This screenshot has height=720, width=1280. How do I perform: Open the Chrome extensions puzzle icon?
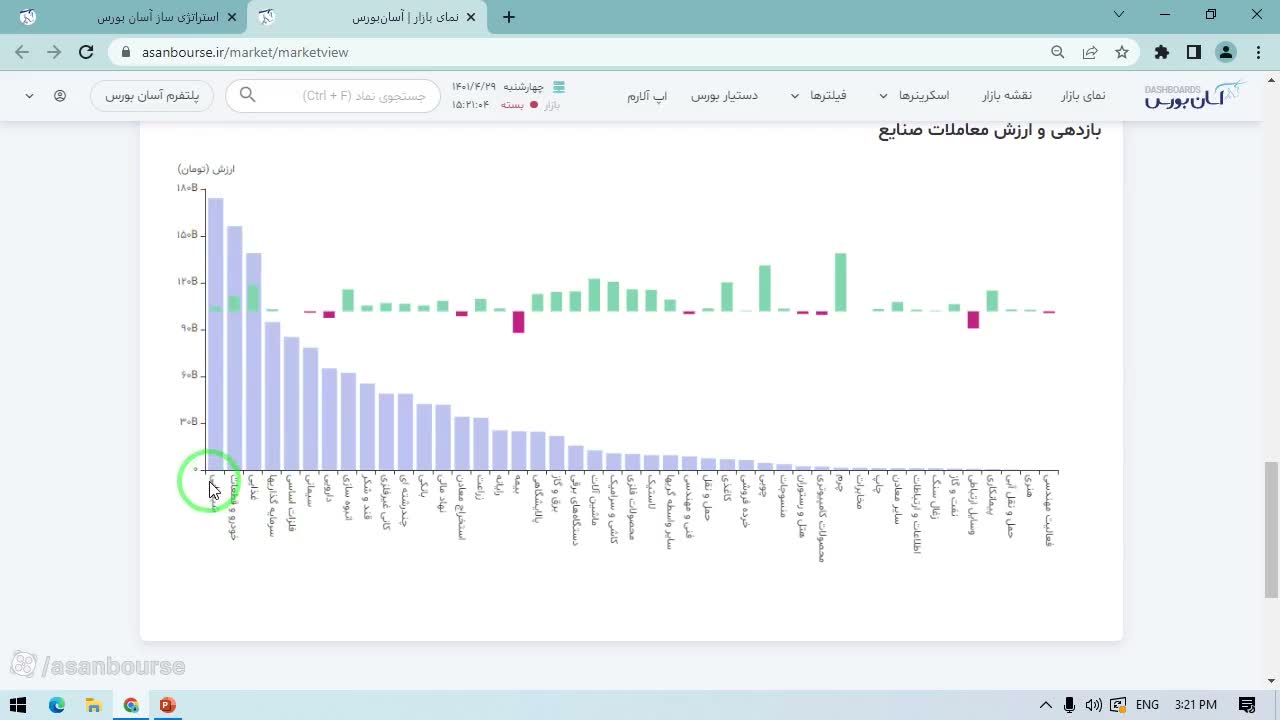click(x=1161, y=52)
